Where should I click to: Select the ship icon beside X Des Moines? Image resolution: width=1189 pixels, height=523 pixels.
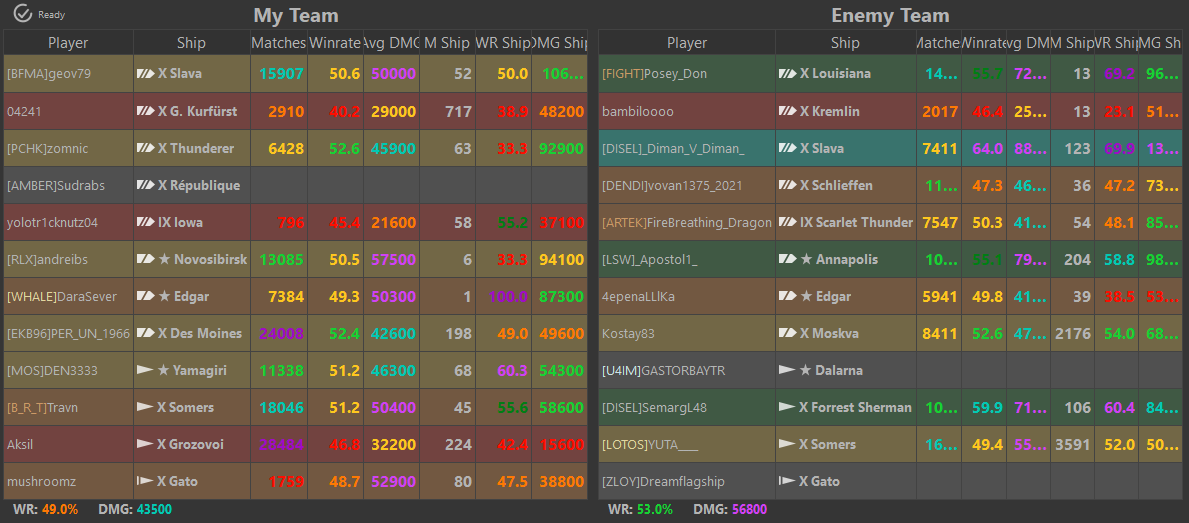(x=146, y=333)
